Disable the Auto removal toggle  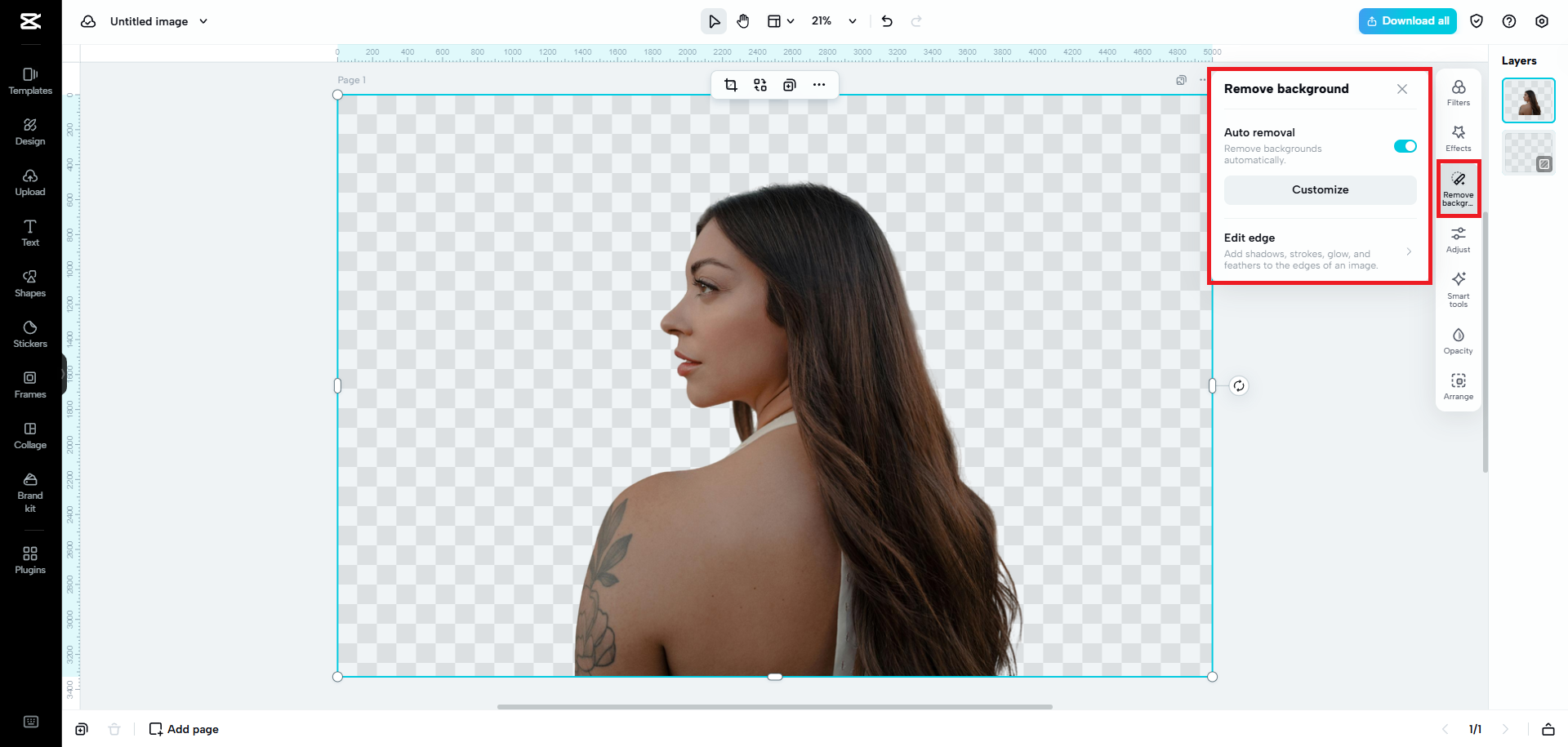1405,146
